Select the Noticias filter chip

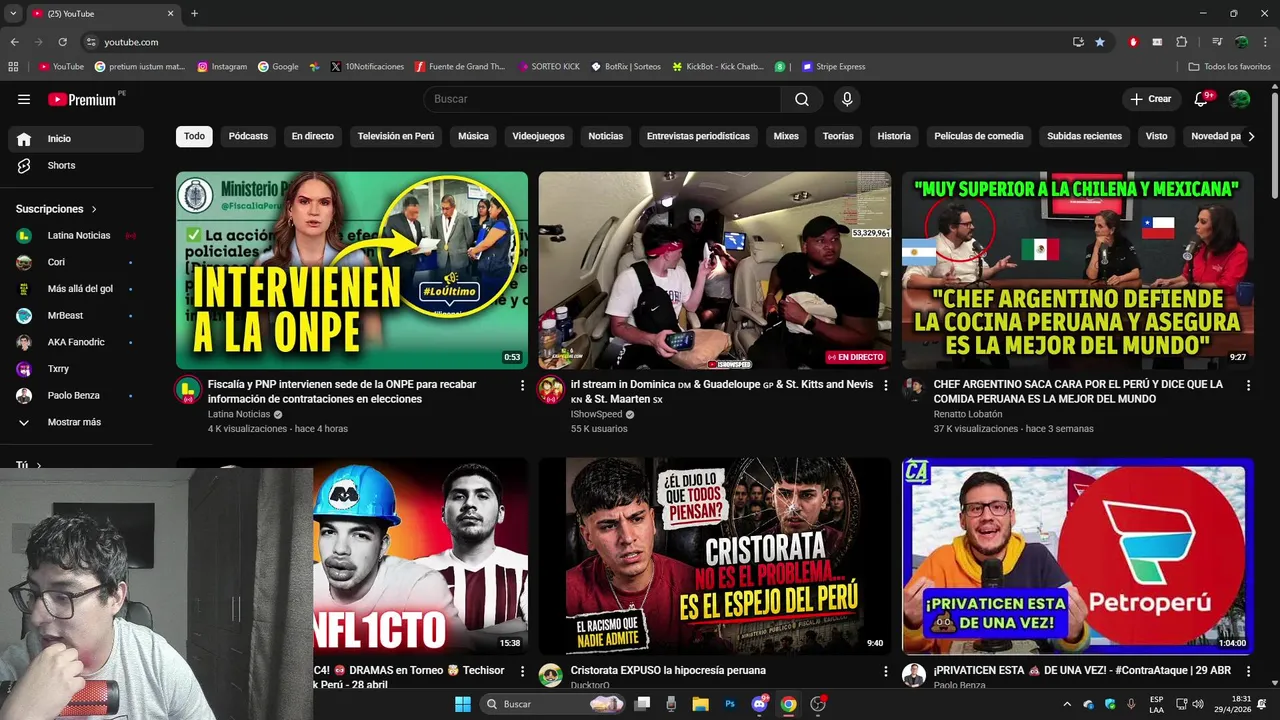pos(606,136)
